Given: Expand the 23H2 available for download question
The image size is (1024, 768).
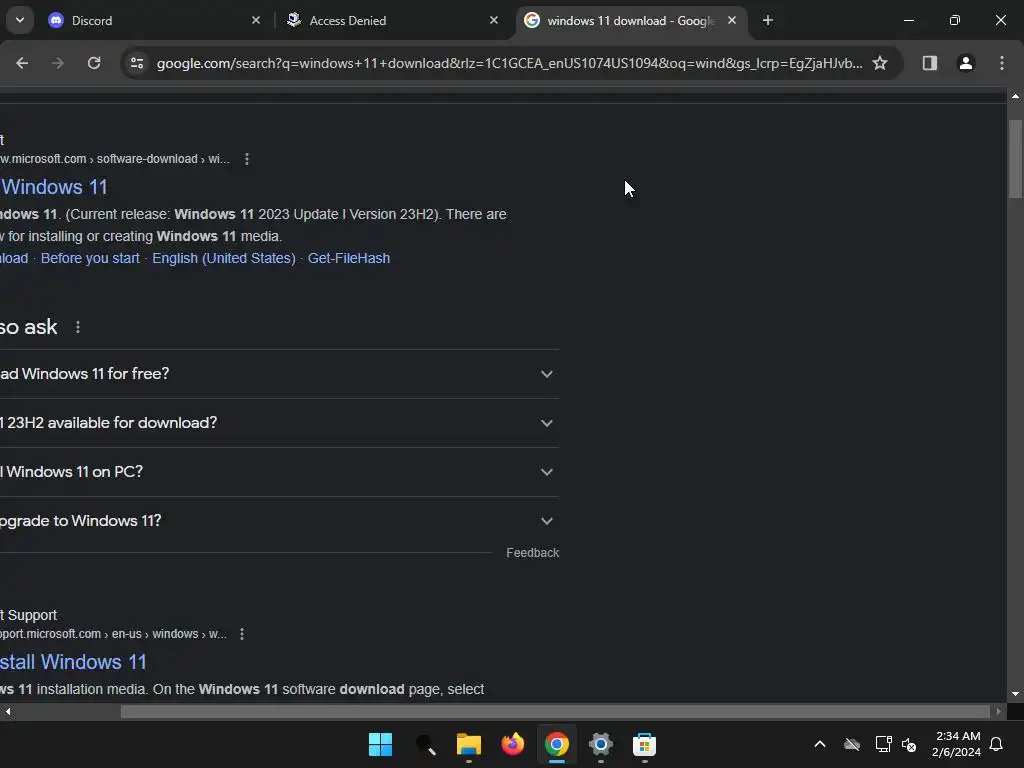Looking at the screenshot, I should 279,423.
